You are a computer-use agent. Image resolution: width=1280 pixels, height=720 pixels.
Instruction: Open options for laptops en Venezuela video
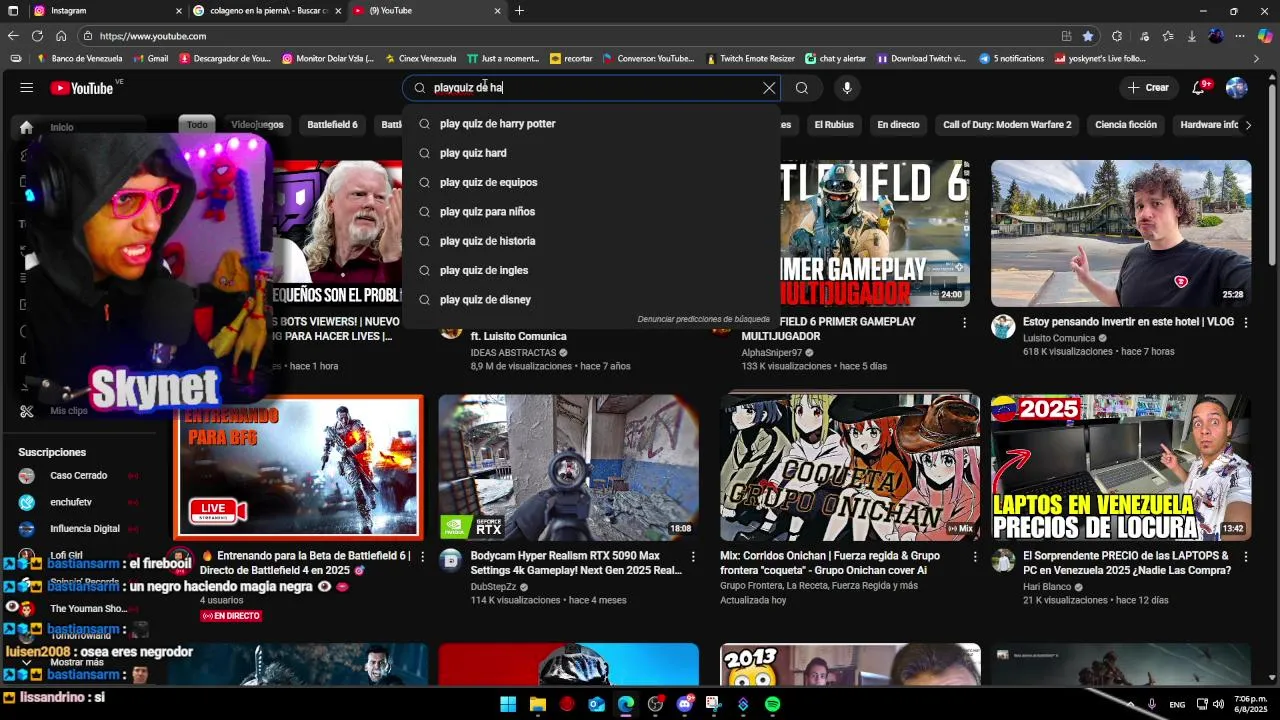(x=1245, y=556)
